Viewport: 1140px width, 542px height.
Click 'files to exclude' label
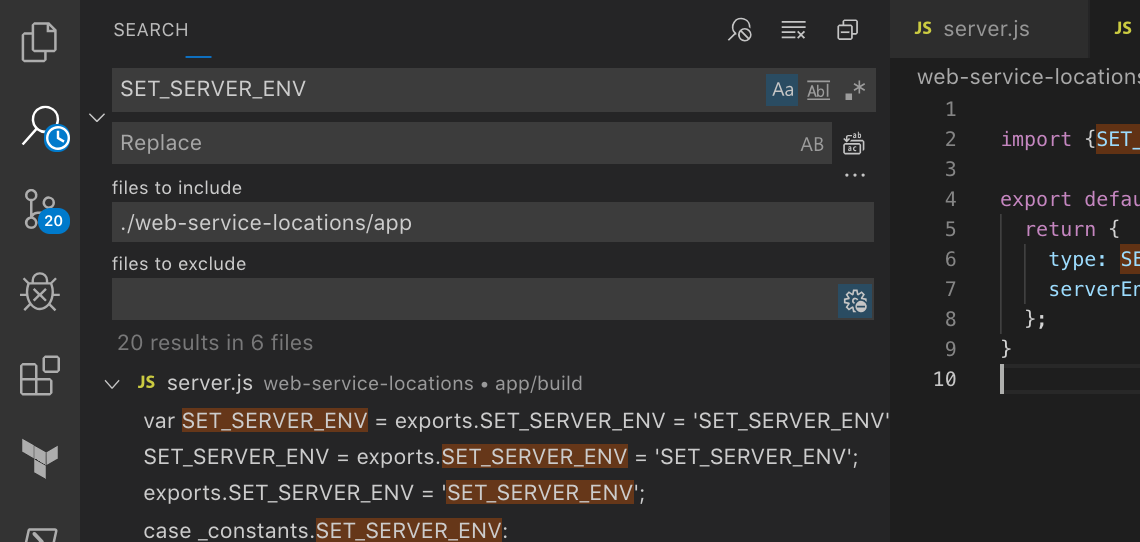click(x=179, y=263)
